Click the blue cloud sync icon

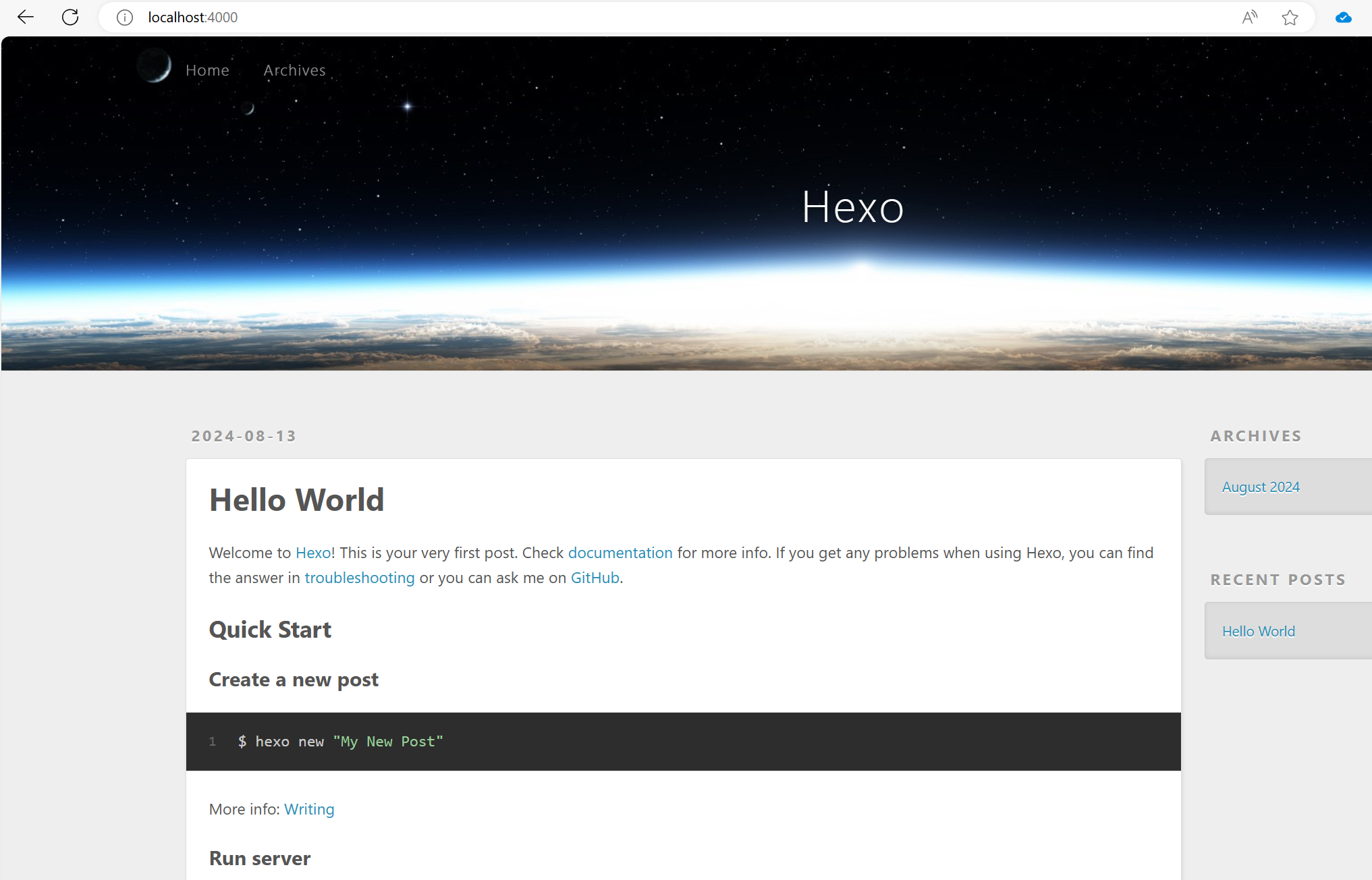pyautogui.click(x=1343, y=18)
